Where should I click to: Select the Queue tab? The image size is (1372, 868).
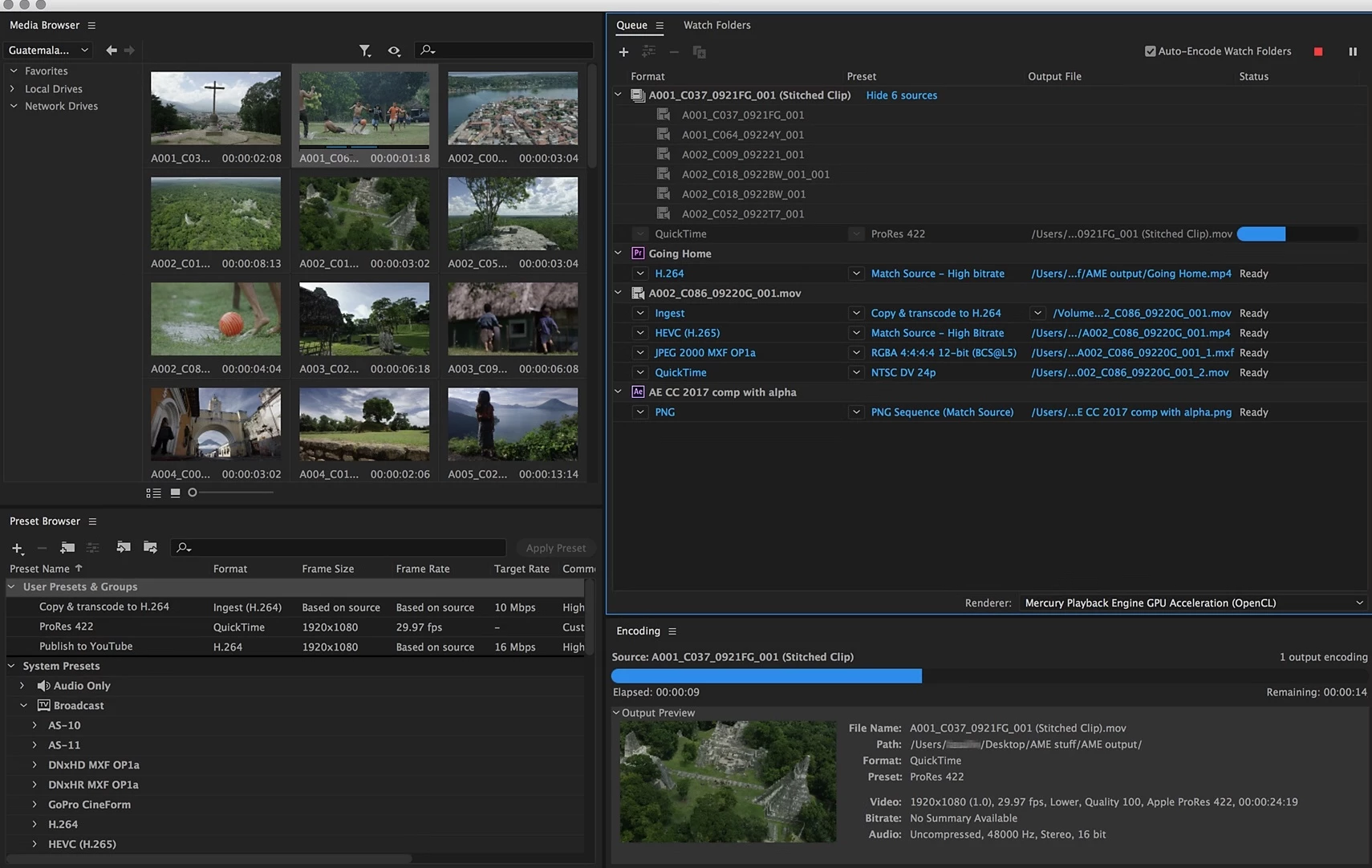click(x=631, y=25)
